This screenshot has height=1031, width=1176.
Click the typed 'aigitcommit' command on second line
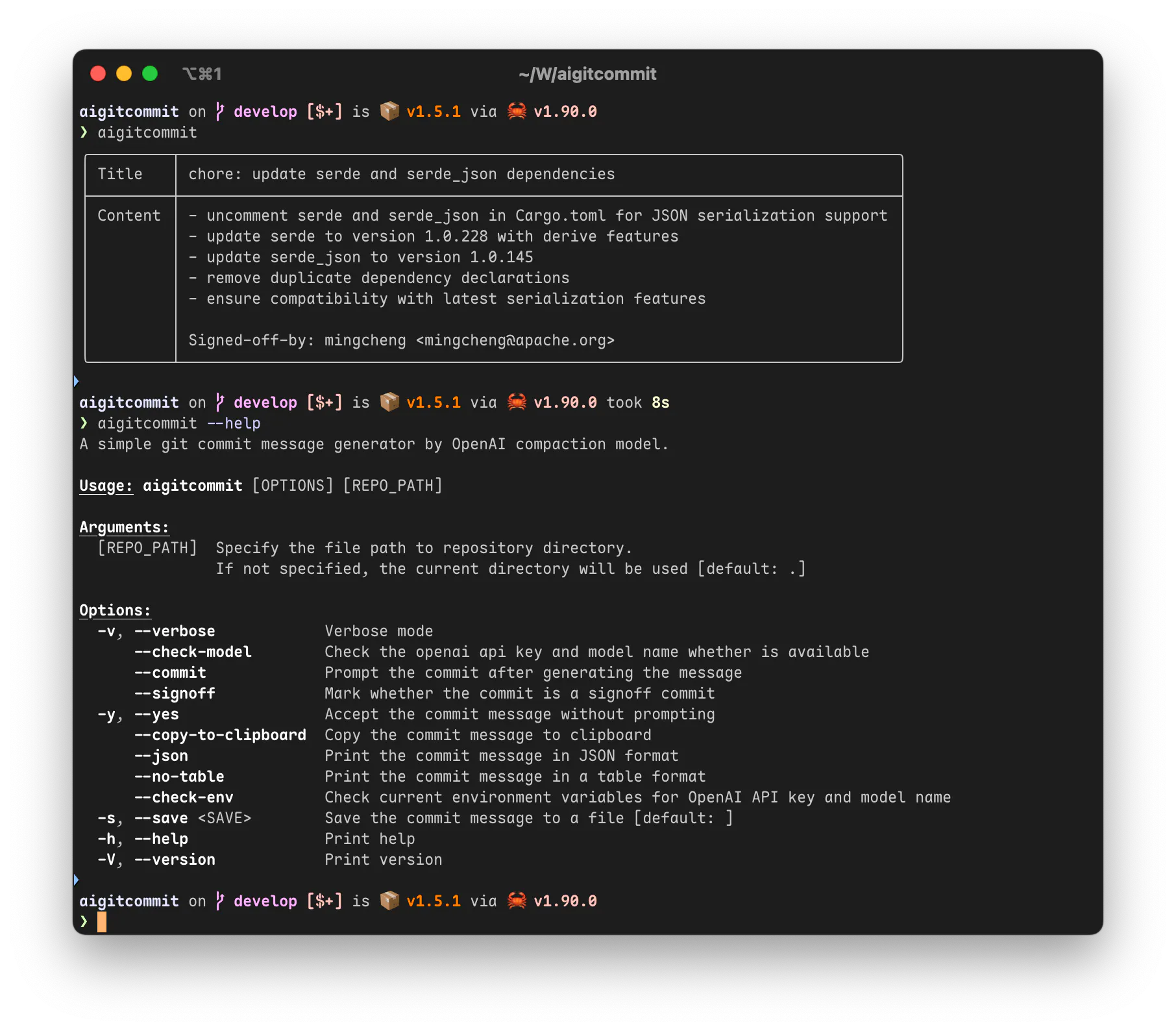pos(147,132)
